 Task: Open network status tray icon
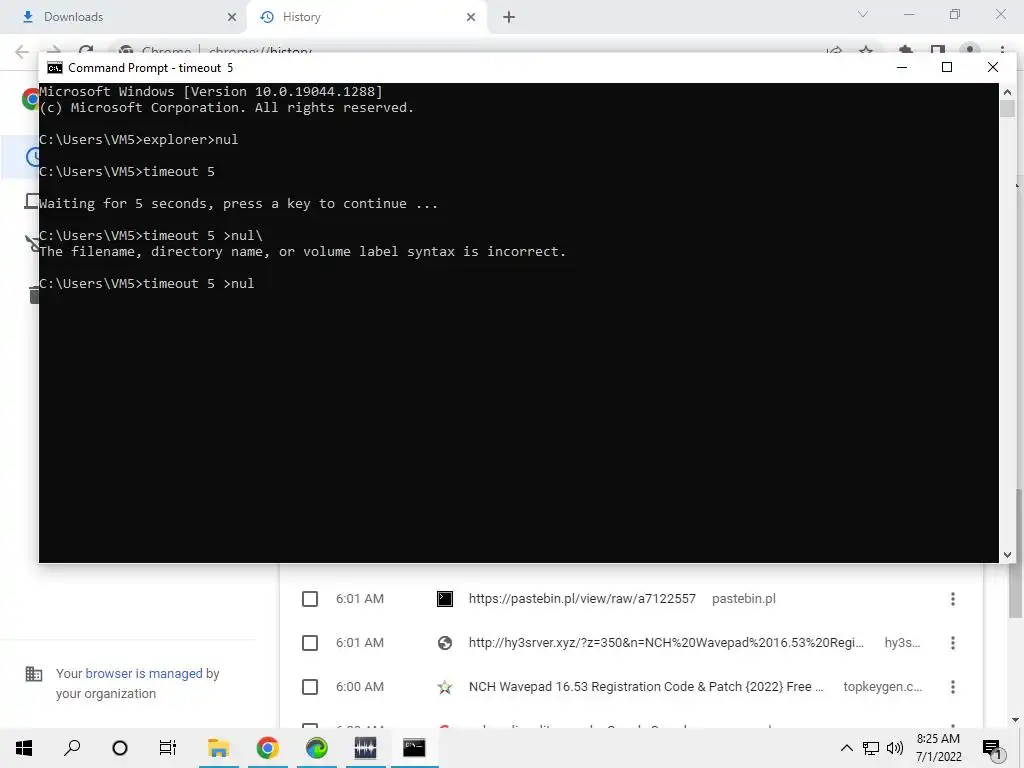[871, 748]
